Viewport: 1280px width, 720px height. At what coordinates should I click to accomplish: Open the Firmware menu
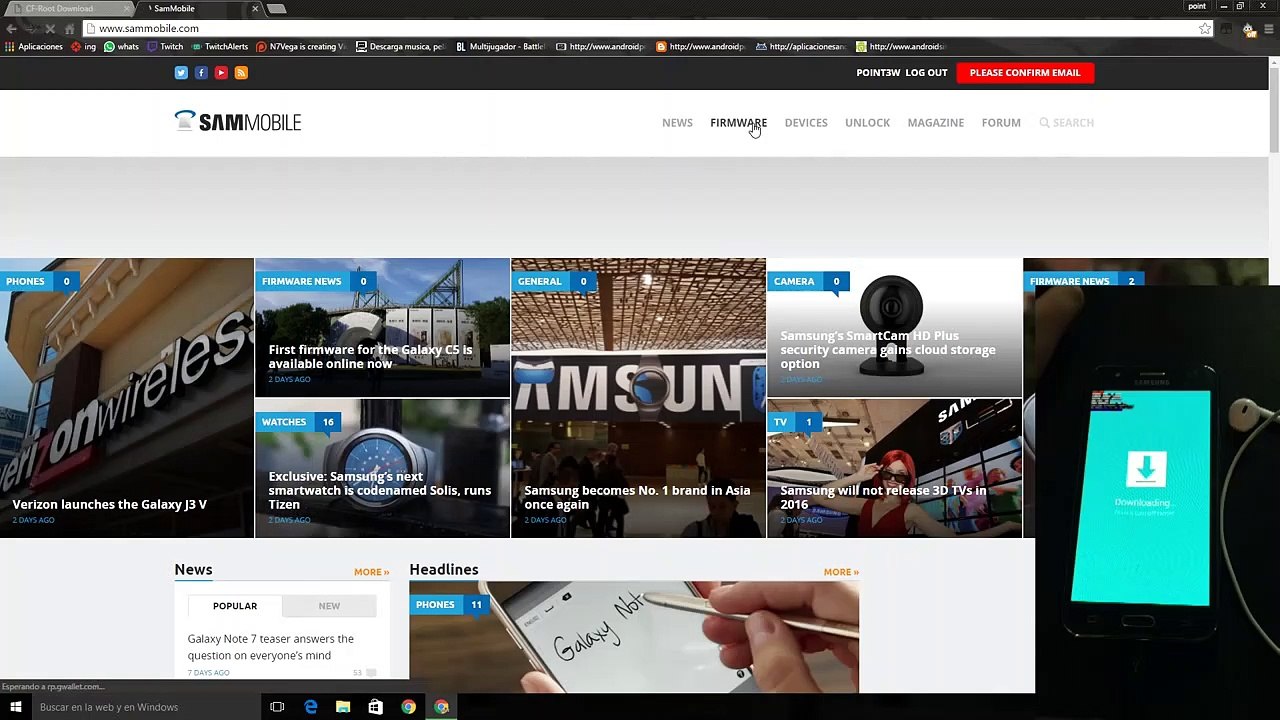pos(738,122)
